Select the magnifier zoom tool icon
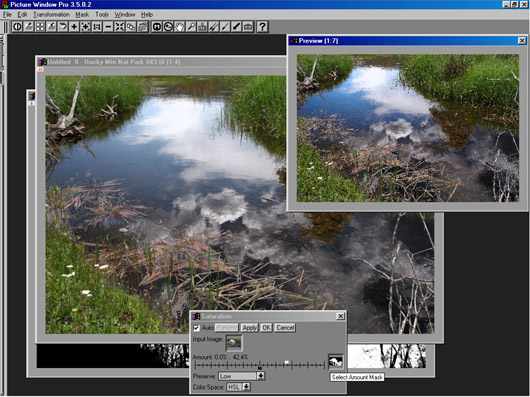The width and height of the screenshot is (530, 397). (x=191, y=27)
